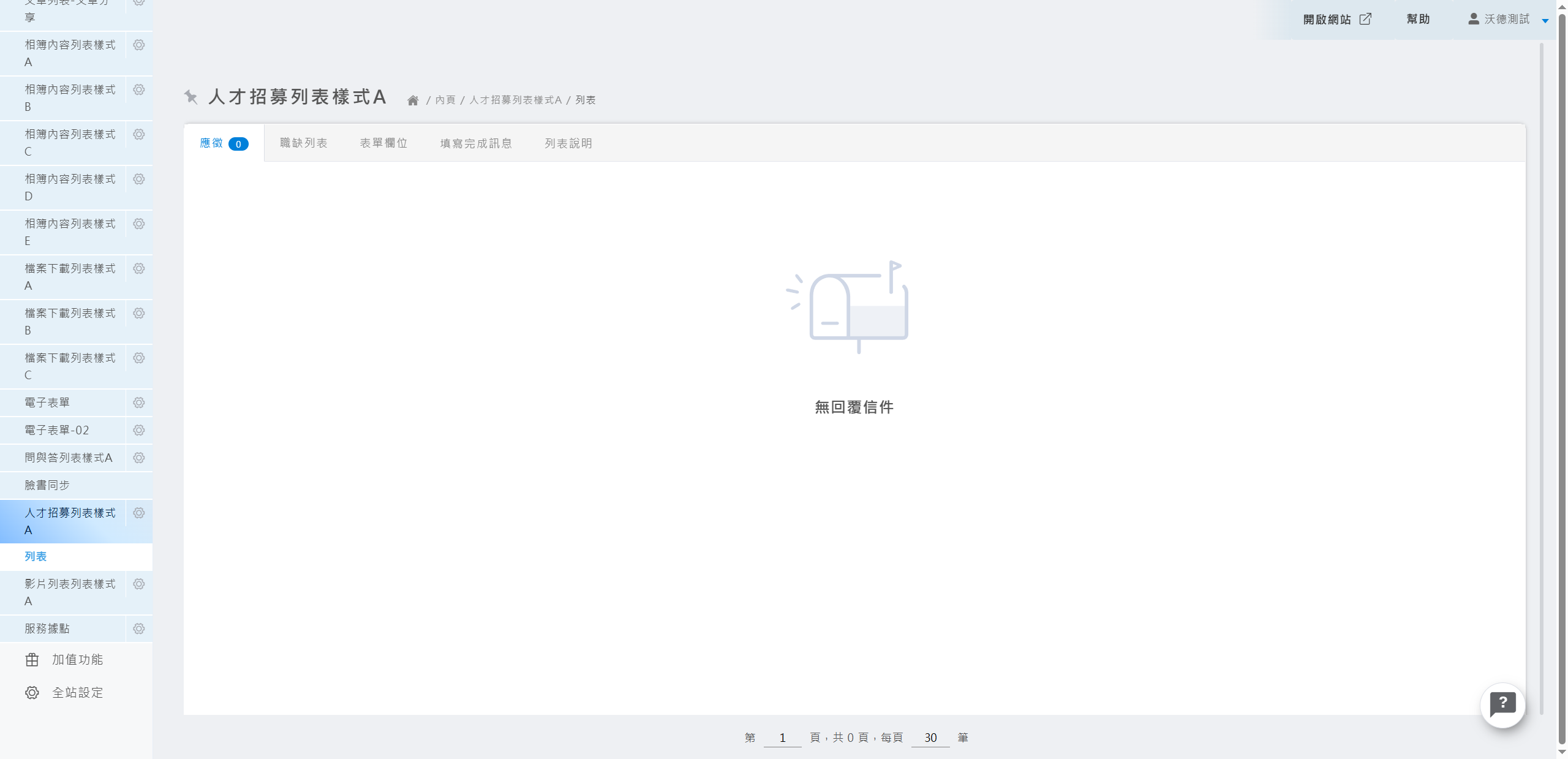Open the help chat bubble at bottom right

click(1504, 705)
